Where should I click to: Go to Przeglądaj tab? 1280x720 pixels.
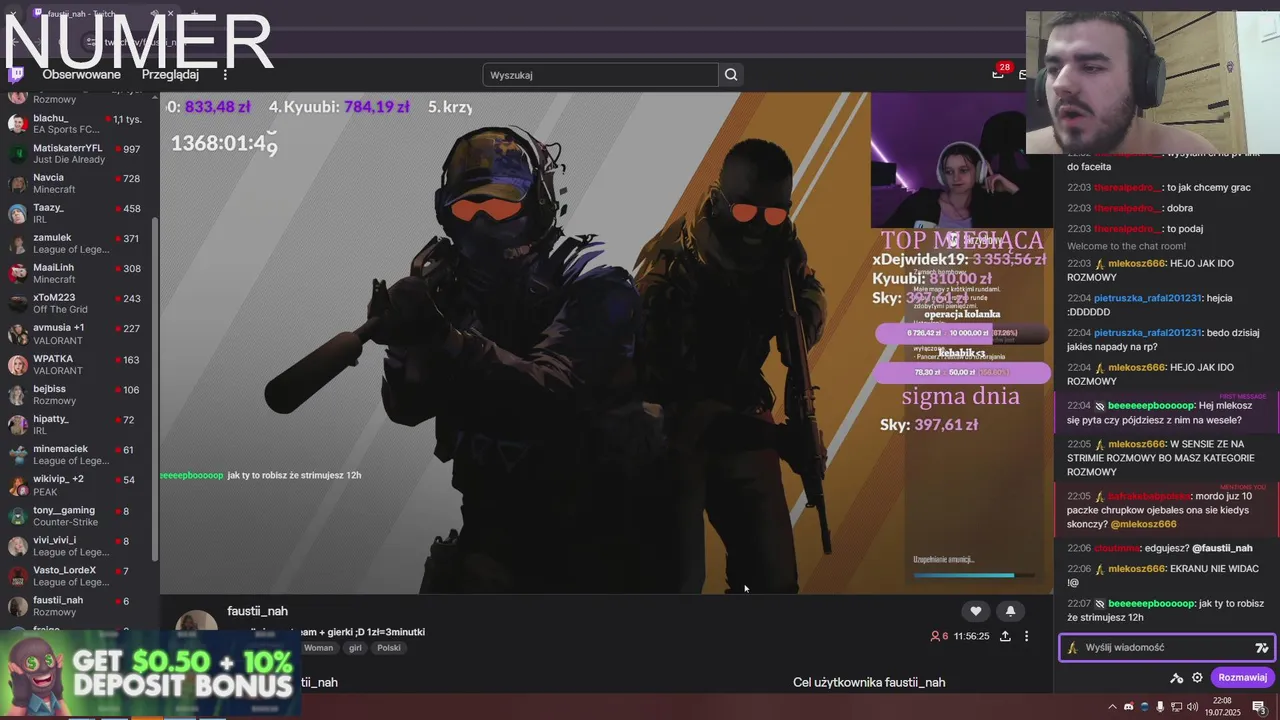click(x=170, y=75)
